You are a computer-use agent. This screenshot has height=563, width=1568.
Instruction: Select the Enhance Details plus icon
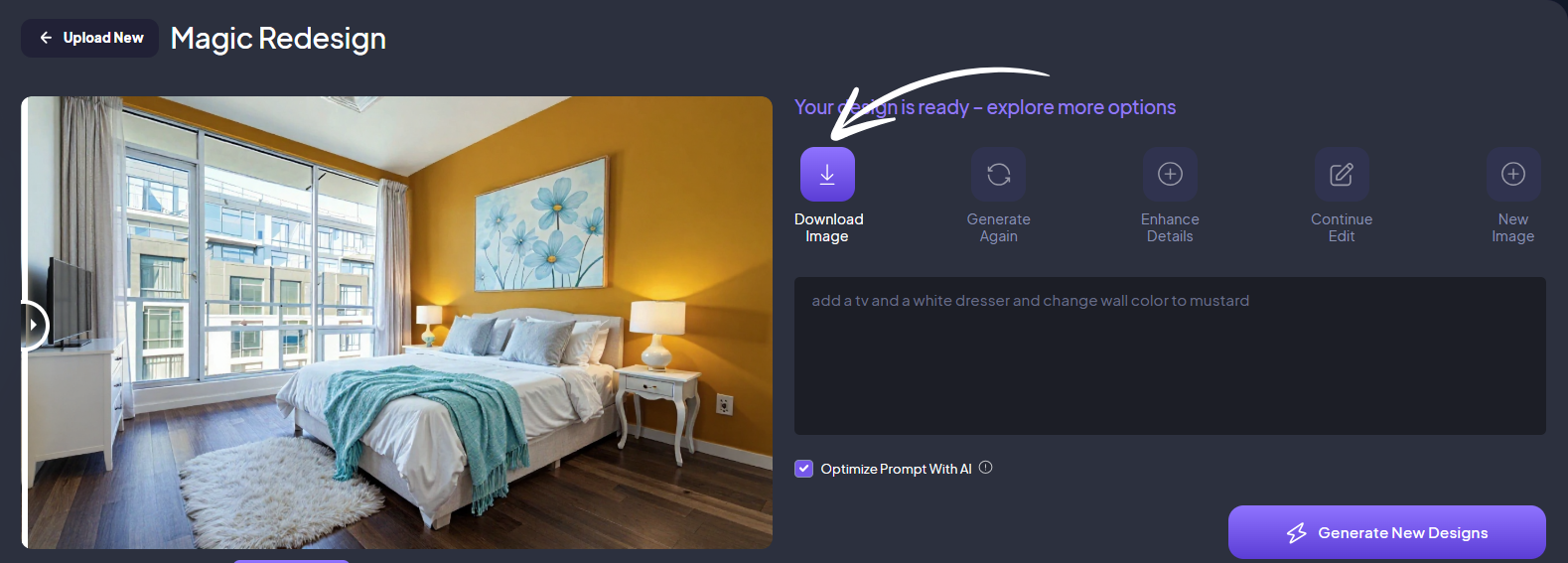click(x=1170, y=175)
